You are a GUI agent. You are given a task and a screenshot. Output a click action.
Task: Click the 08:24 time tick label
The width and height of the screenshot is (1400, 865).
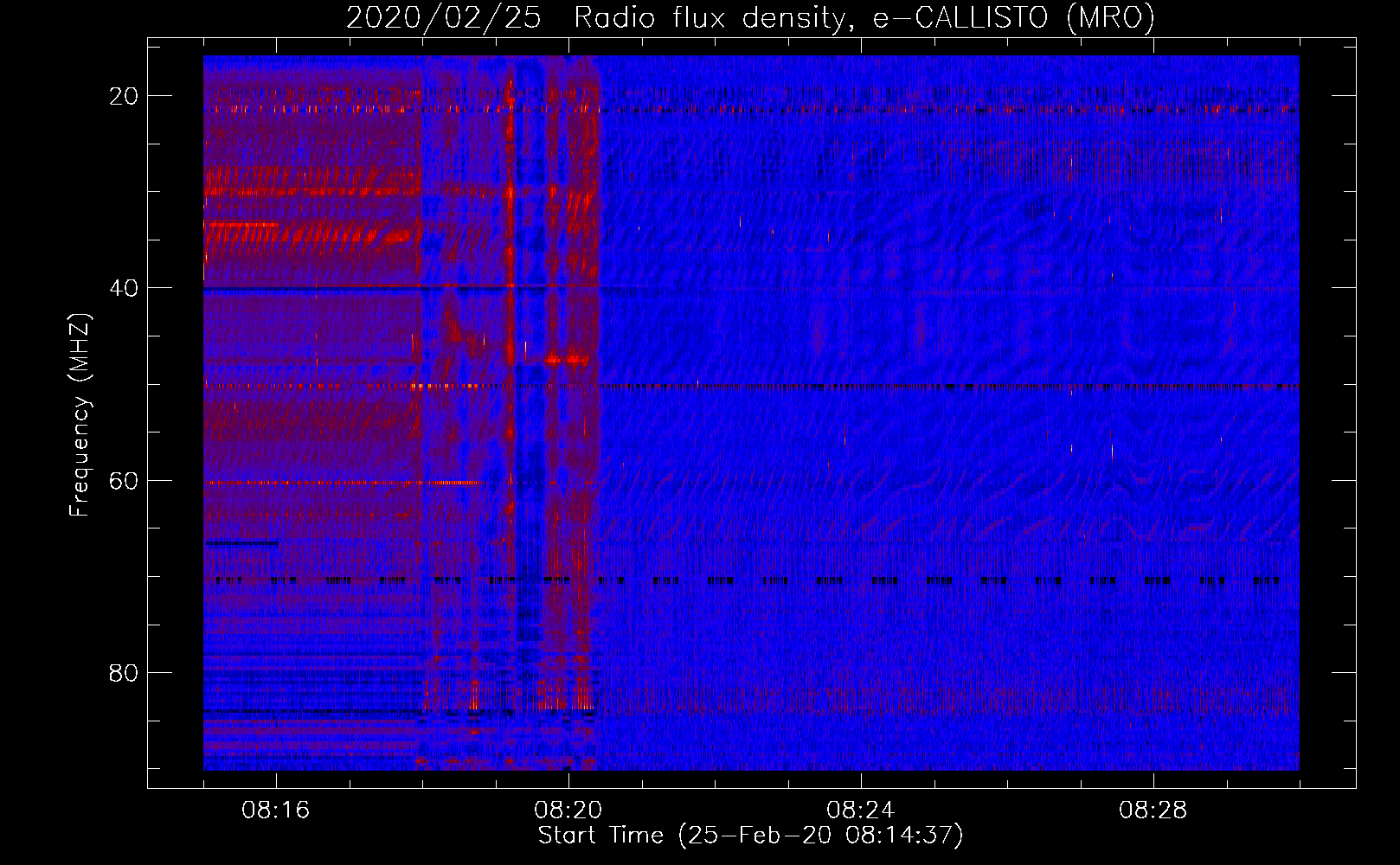point(861,811)
